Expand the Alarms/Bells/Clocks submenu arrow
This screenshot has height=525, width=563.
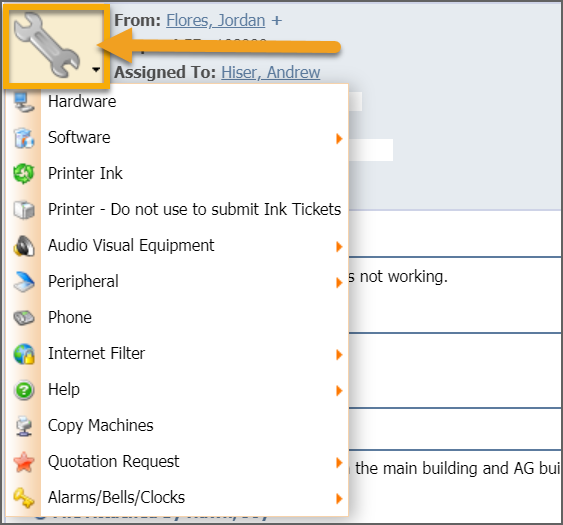pyautogui.click(x=339, y=498)
